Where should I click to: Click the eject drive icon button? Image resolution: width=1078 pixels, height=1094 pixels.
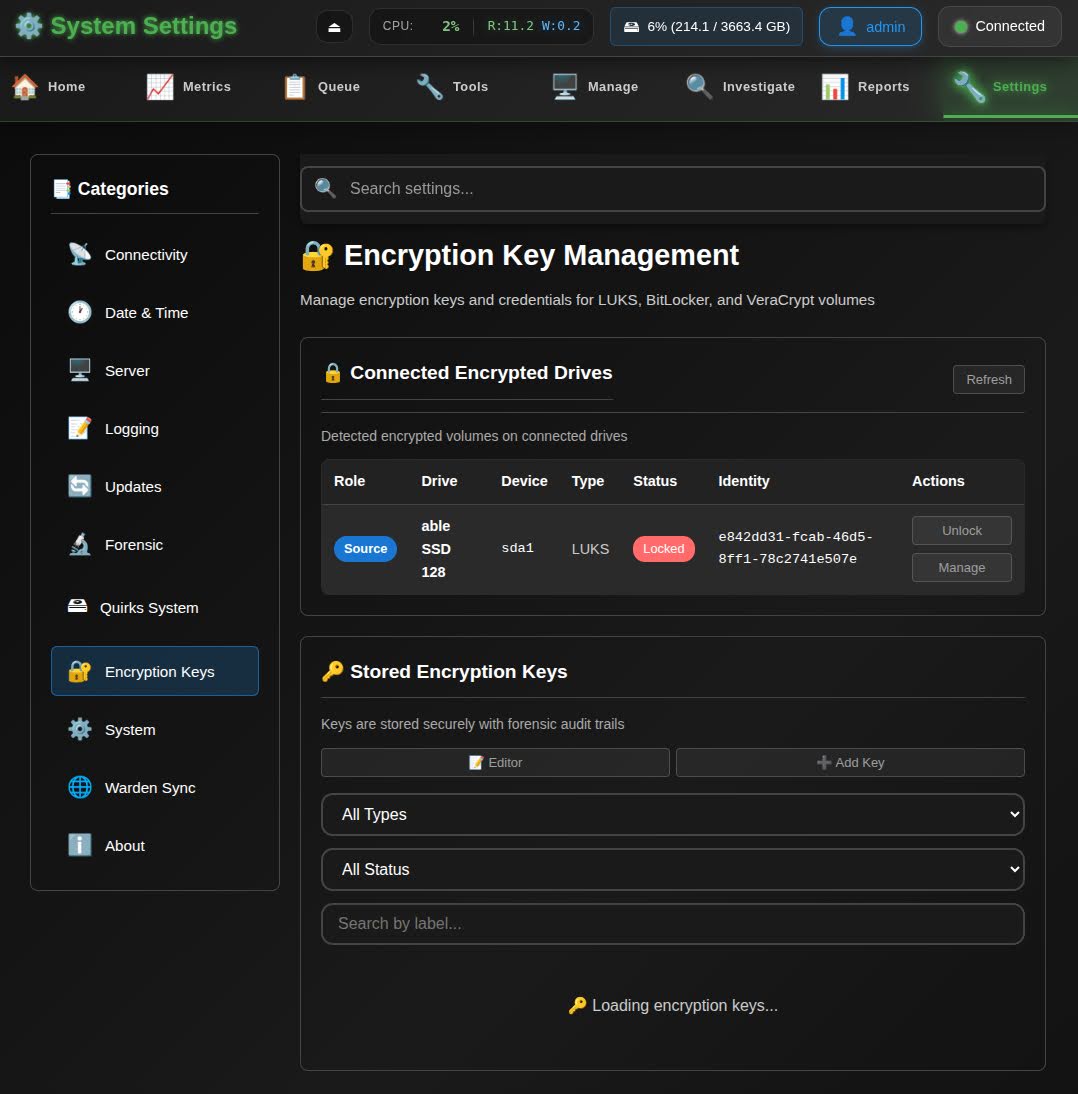(x=334, y=27)
